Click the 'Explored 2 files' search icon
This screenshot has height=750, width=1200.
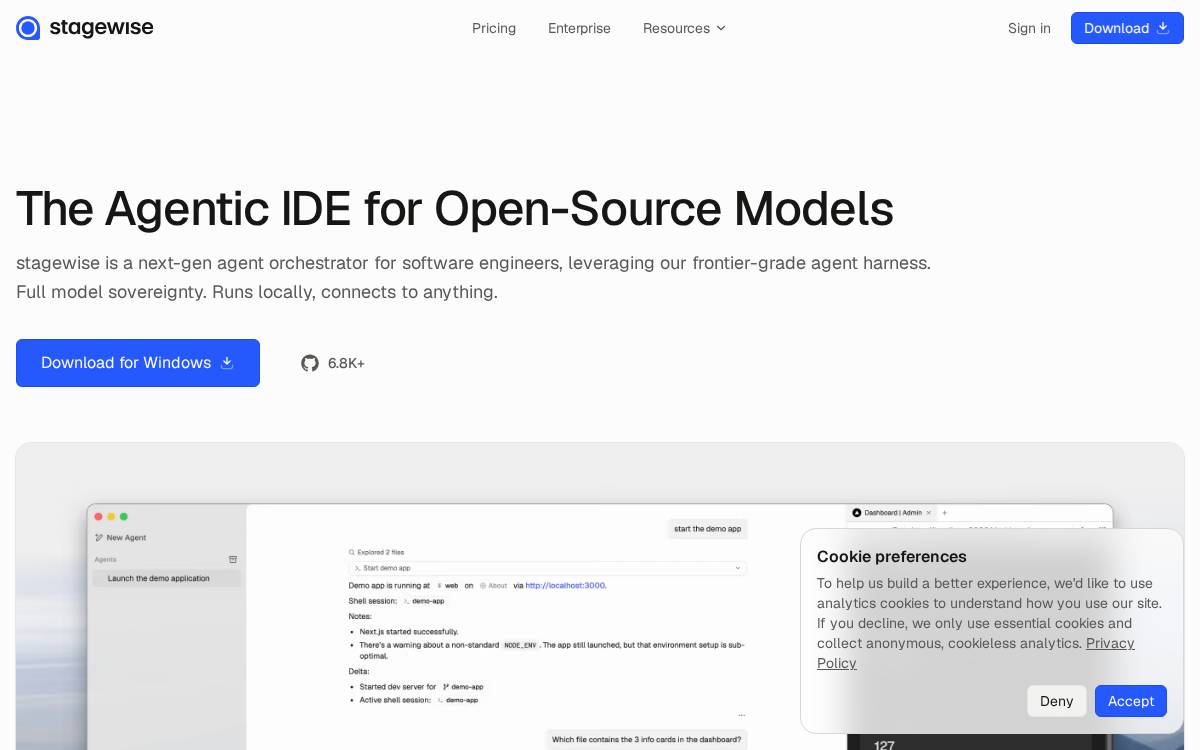[352, 552]
